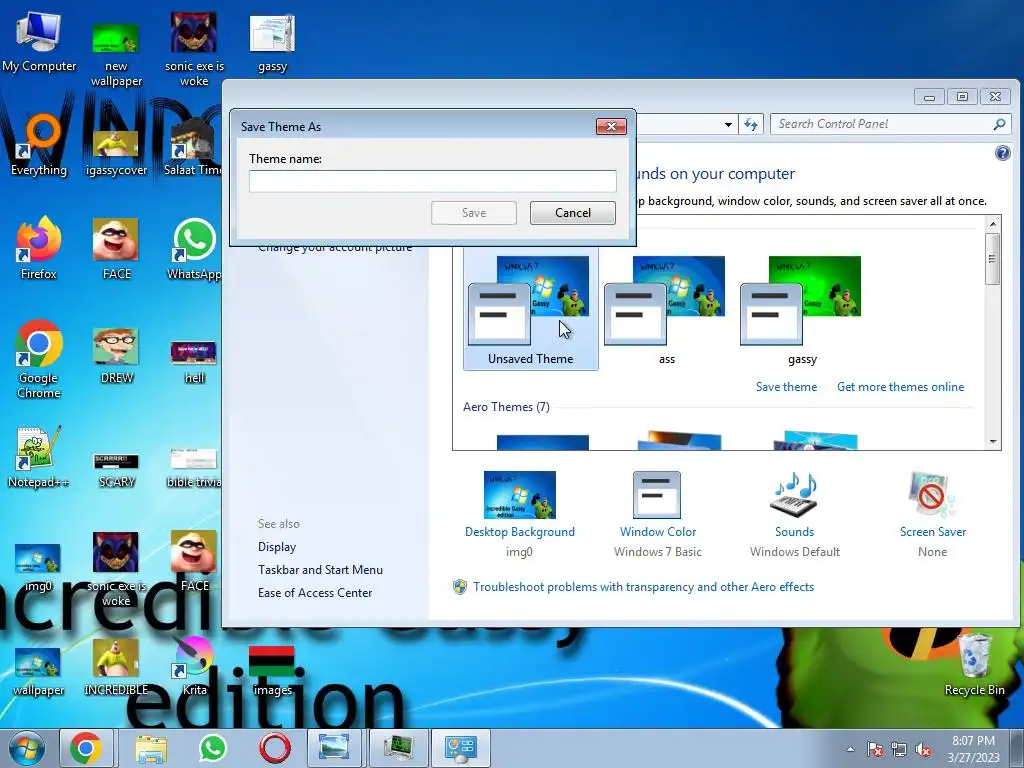The image size is (1024, 768).
Task: Launch WhatsApp desktop shortcut
Action: pos(194,249)
